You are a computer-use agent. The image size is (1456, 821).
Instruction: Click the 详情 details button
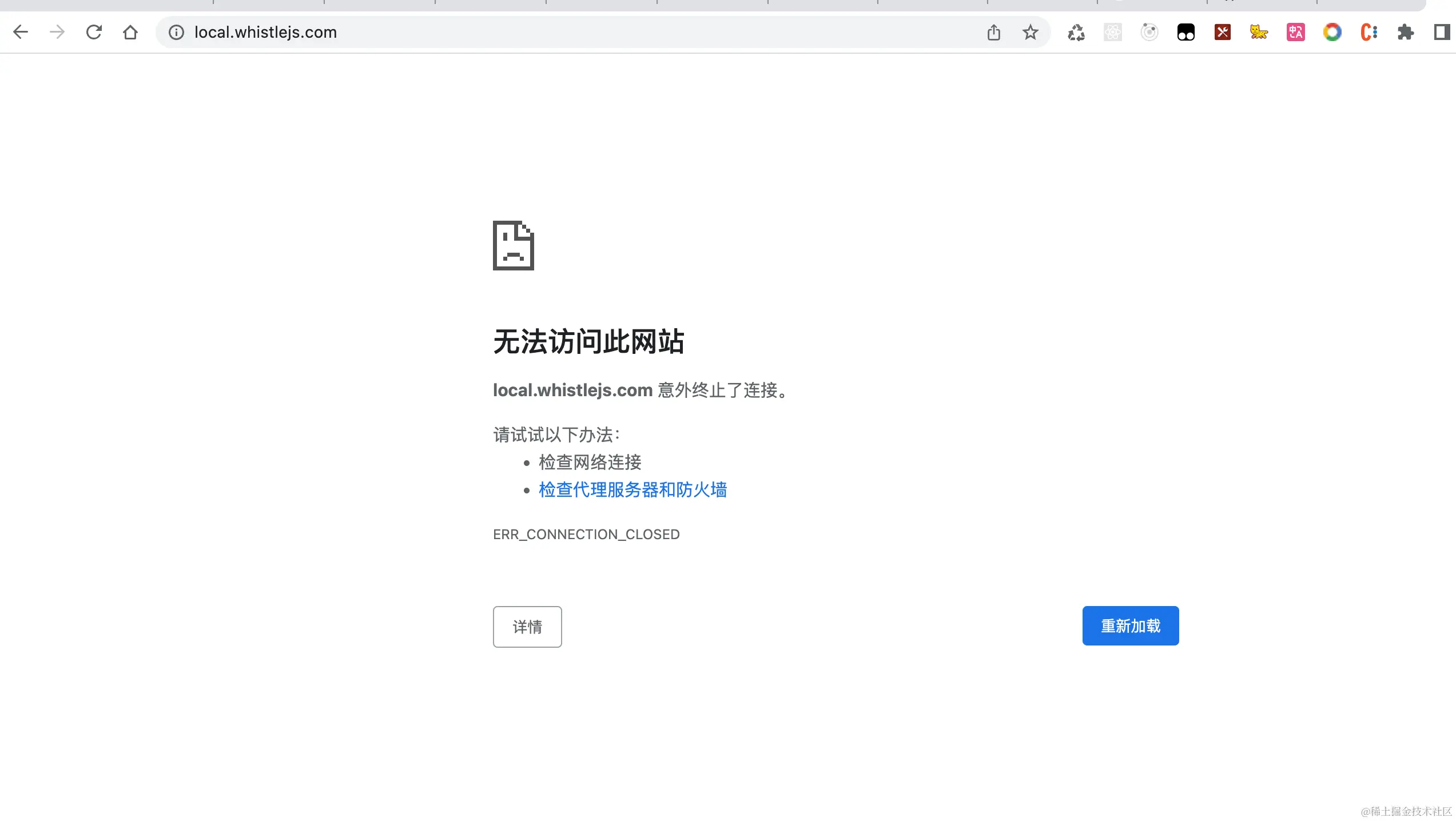[527, 627]
